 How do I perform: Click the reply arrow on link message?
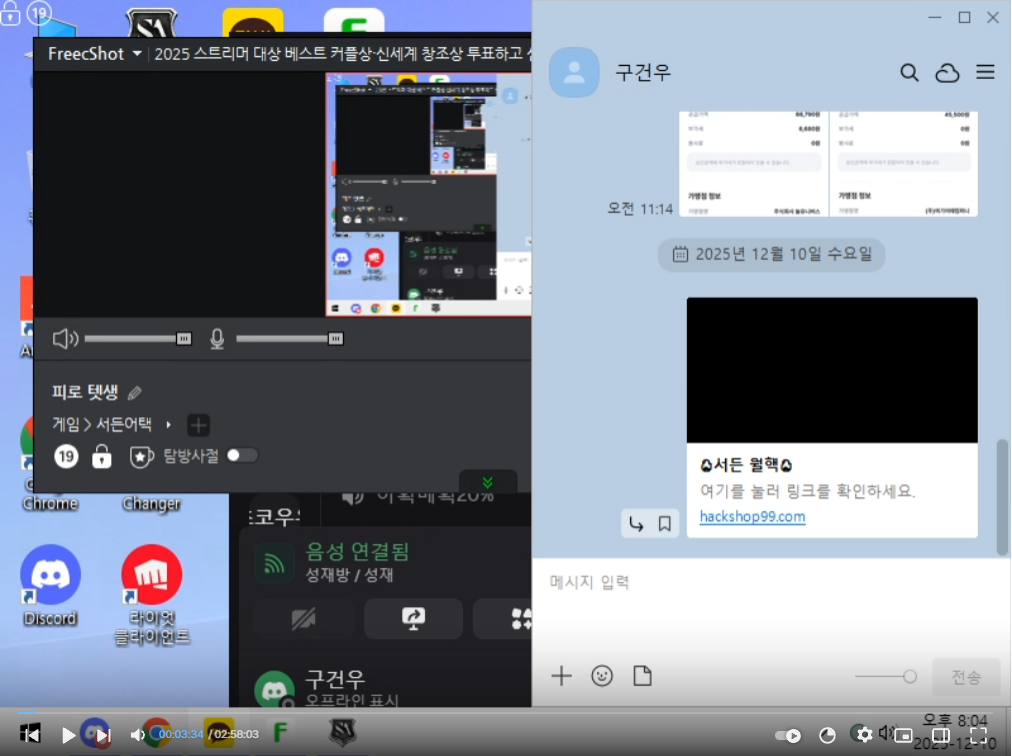pyautogui.click(x=636, y=523)
